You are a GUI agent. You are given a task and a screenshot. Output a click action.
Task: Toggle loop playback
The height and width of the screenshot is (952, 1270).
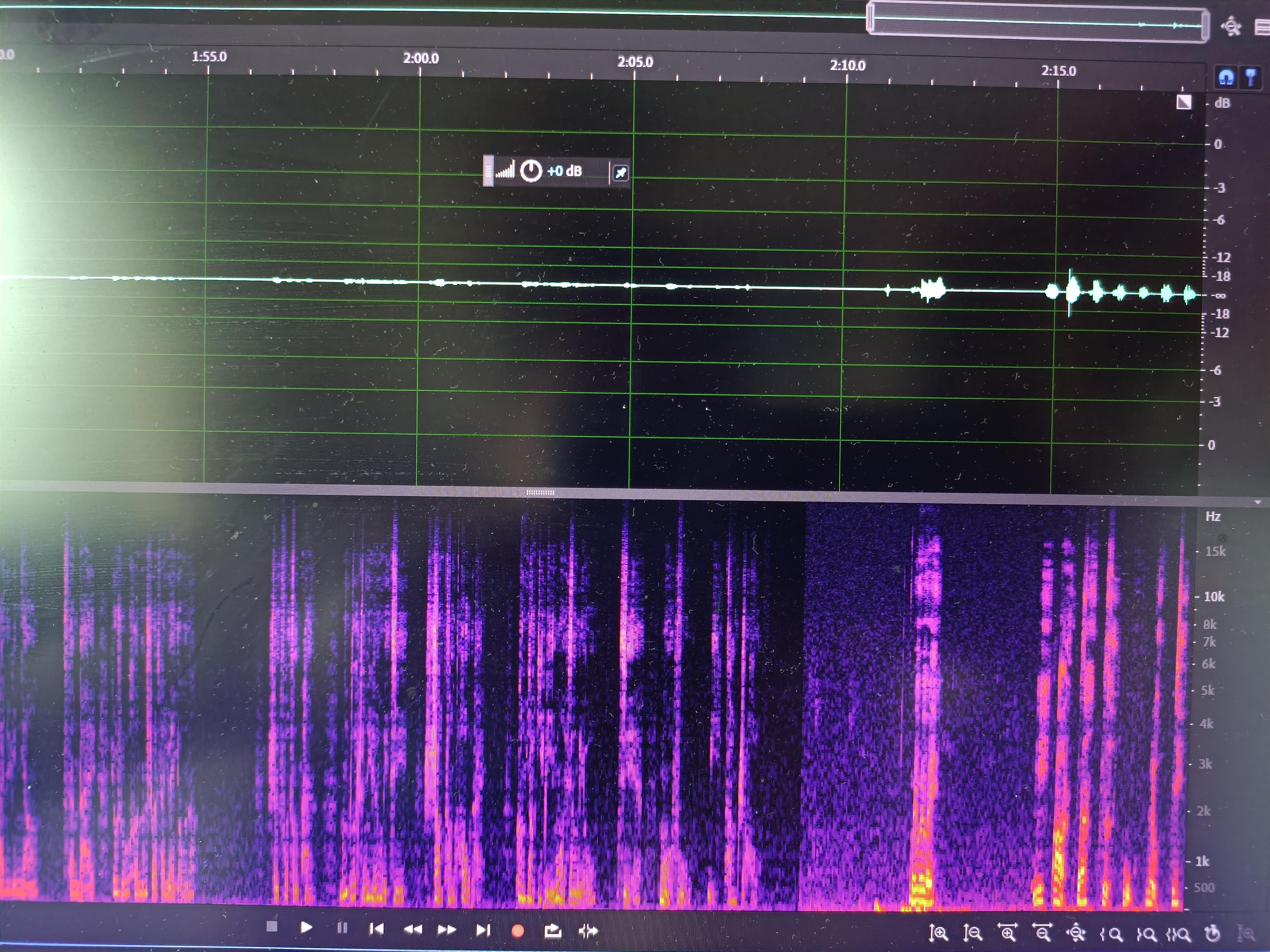tap(552, 931)
